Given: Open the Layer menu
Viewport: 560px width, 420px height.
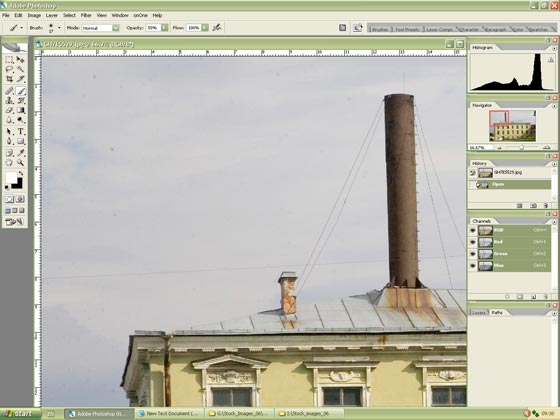Looking at the screenshot, I should click(52, 15).
